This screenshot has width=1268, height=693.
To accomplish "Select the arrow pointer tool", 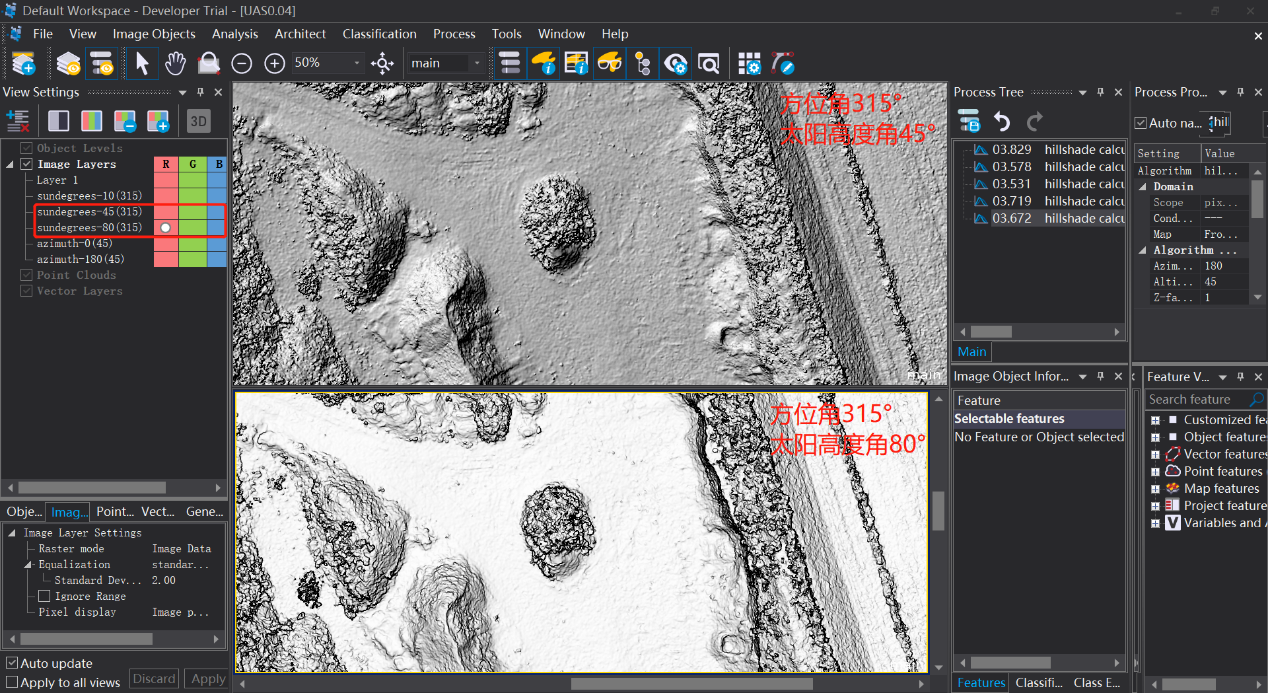I will click(x=142, y=63).
